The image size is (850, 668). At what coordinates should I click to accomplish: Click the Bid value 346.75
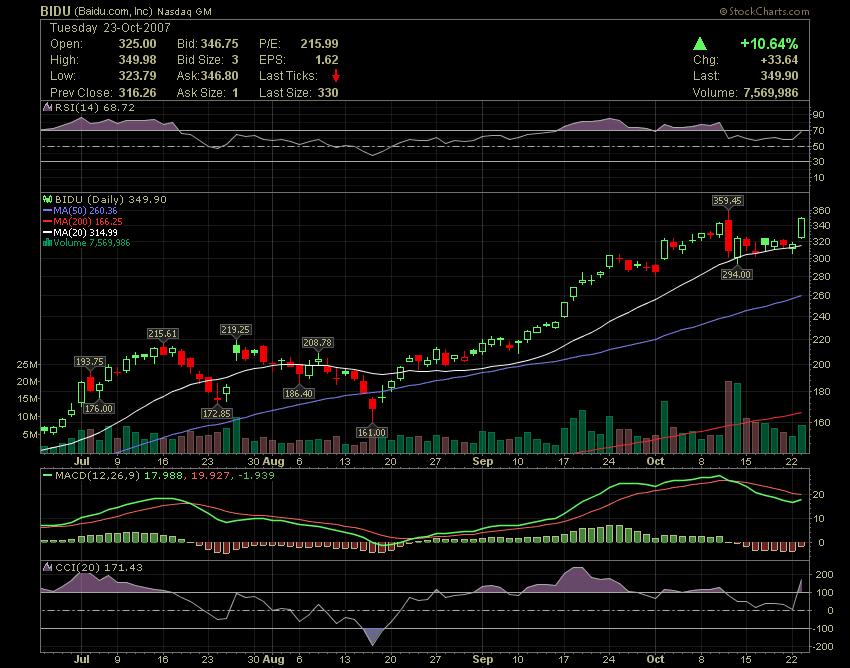(220, 44)
